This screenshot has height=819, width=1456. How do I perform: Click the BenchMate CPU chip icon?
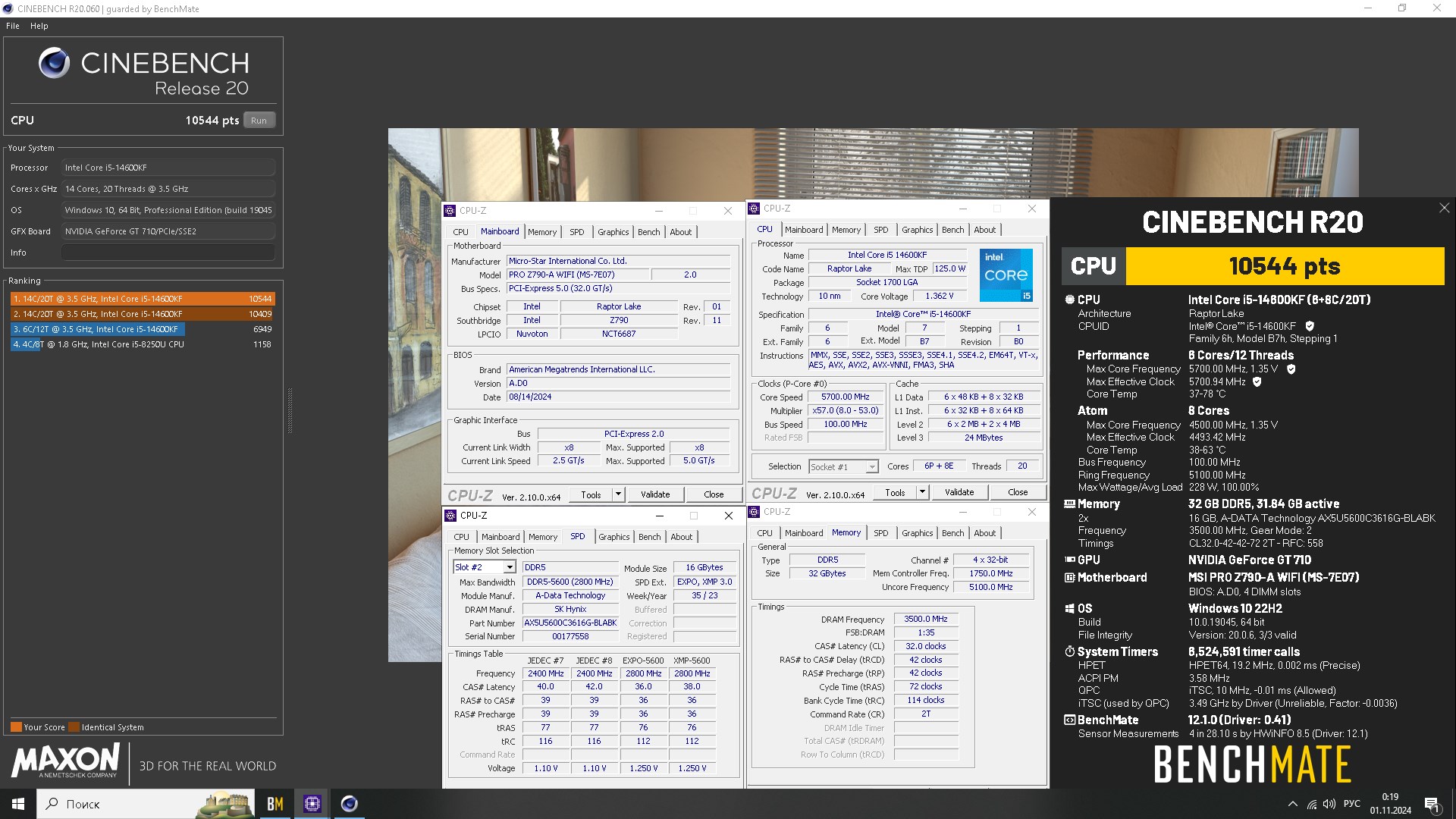[1069, 300]
